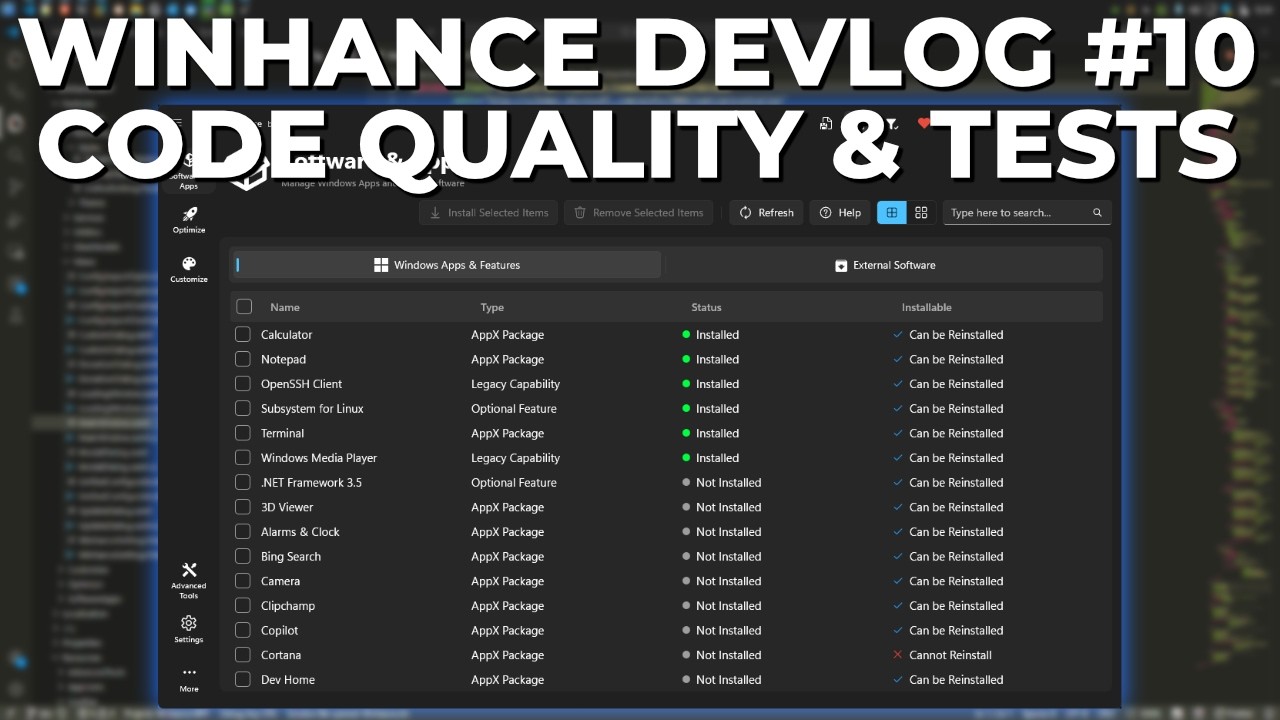Click Optional Feature type for Subsystem for Linux
The width and height of the screenshot is (1280, 720).
(514, 408)
